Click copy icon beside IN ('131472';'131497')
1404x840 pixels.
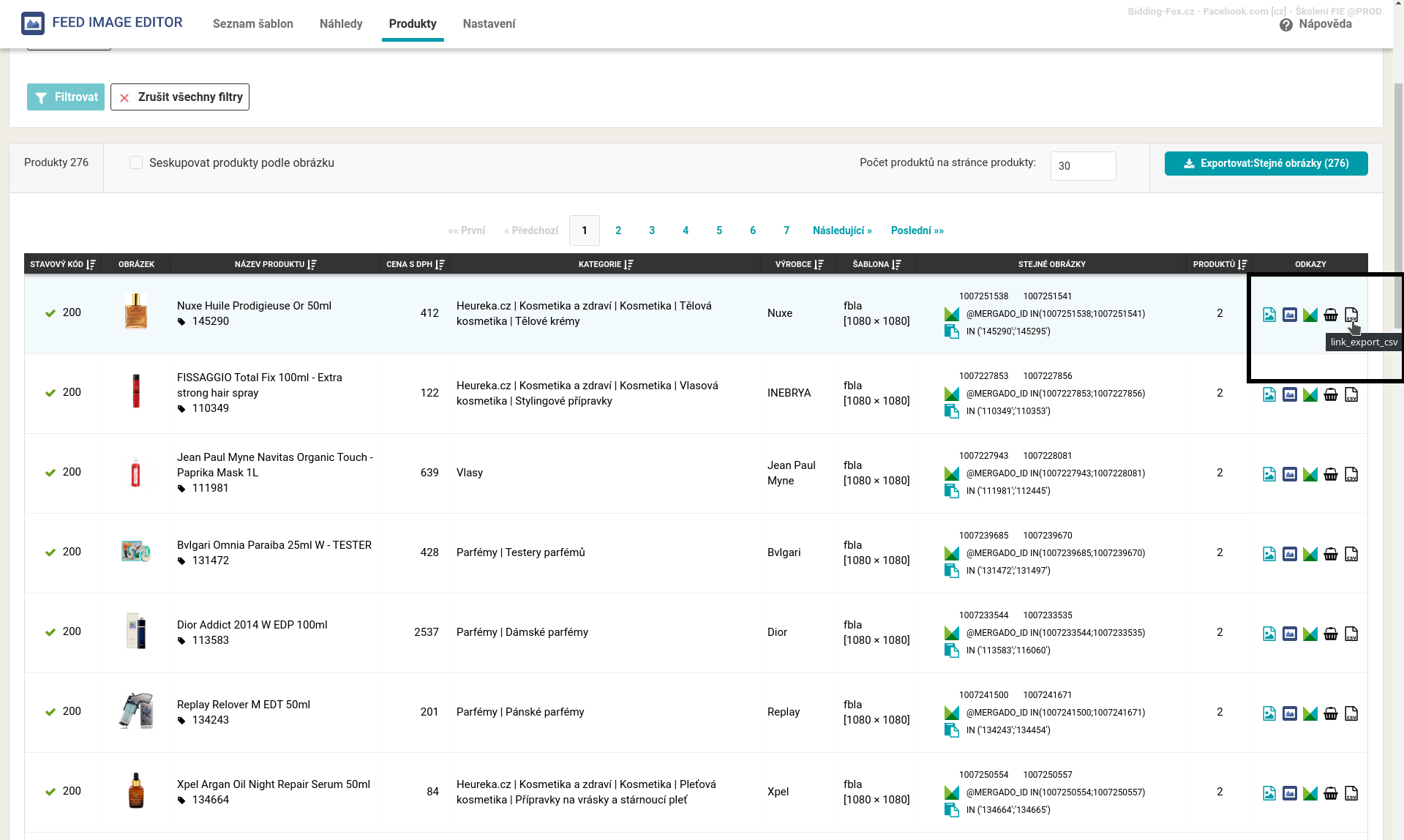point(952,571)
